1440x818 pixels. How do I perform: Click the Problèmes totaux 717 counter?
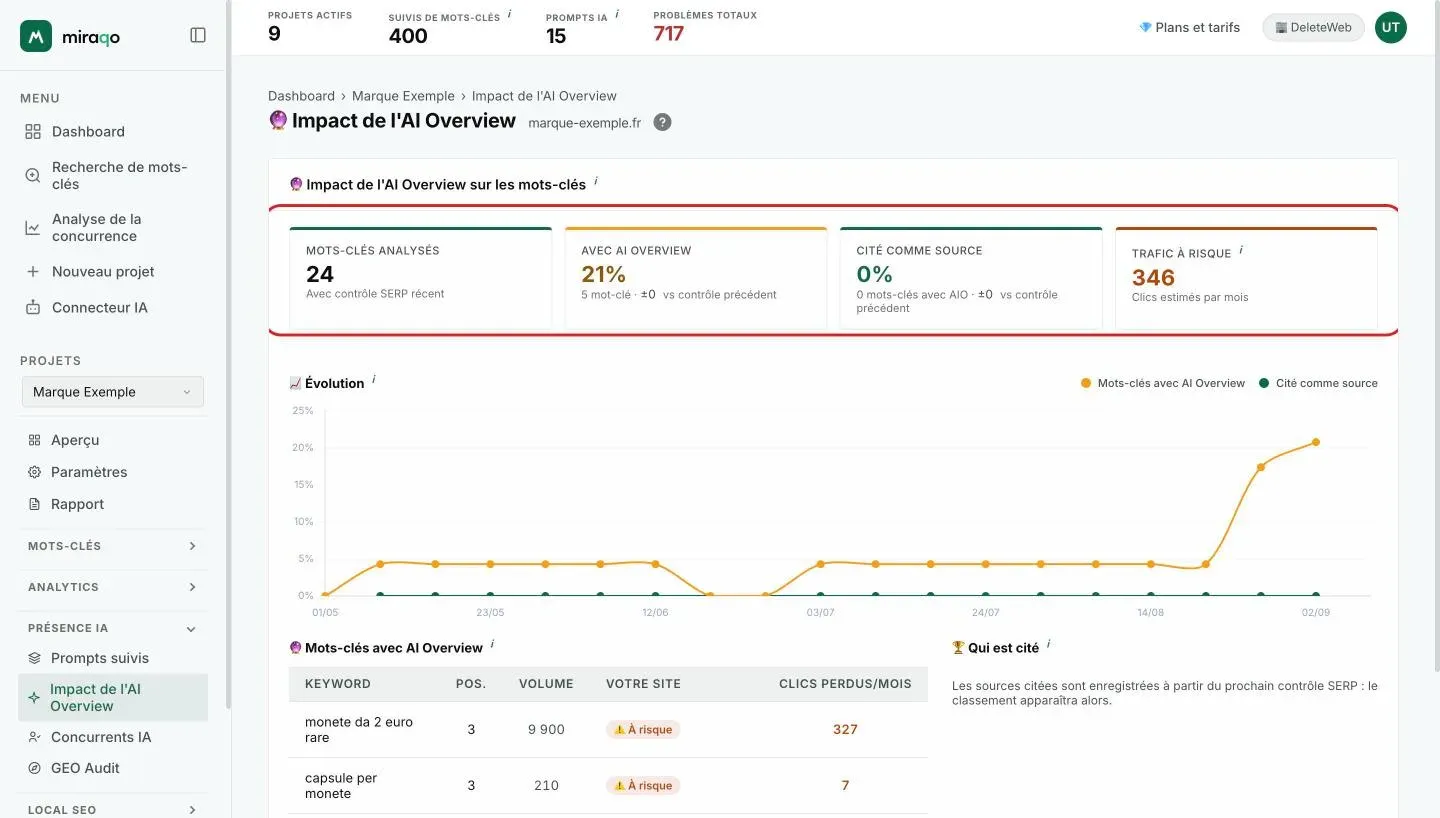(705, 27)
